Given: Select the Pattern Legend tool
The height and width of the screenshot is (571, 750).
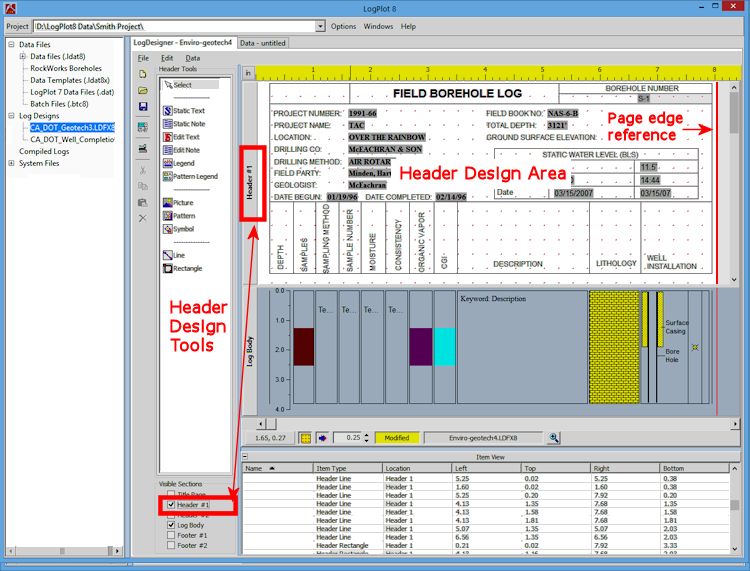Looking at the screenshot, I should pos(190,176).
